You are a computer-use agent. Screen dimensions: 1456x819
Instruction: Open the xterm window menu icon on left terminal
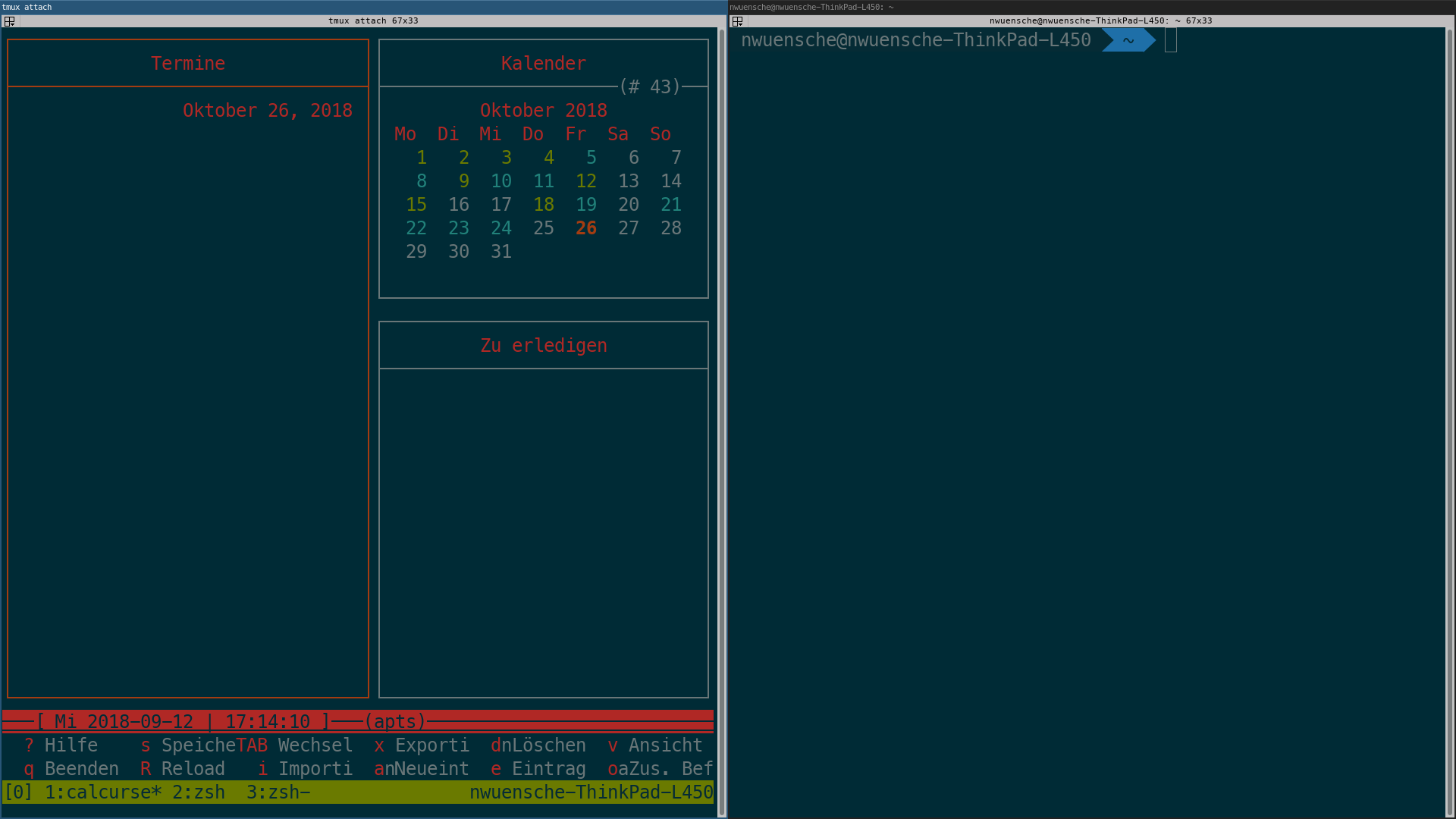click(x=10, y=22)
